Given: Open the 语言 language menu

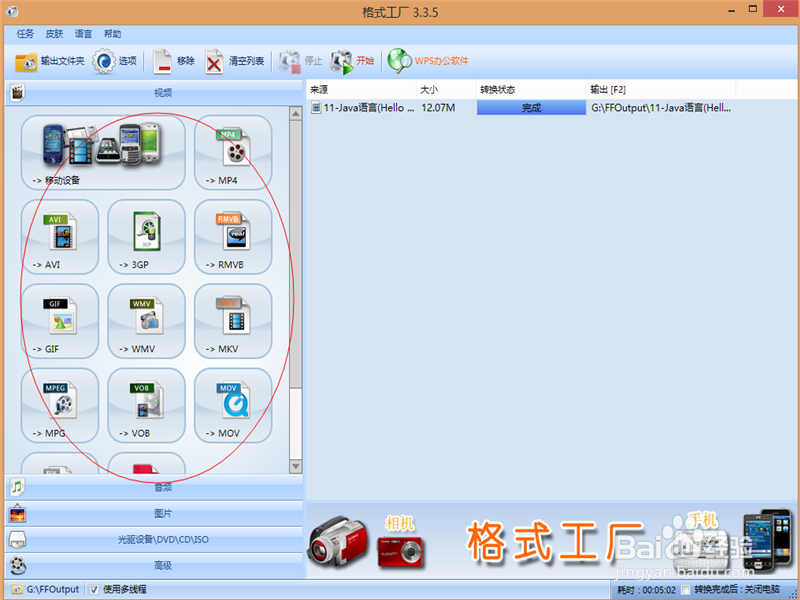Looking at the screenshot, I should coord(83,34).
